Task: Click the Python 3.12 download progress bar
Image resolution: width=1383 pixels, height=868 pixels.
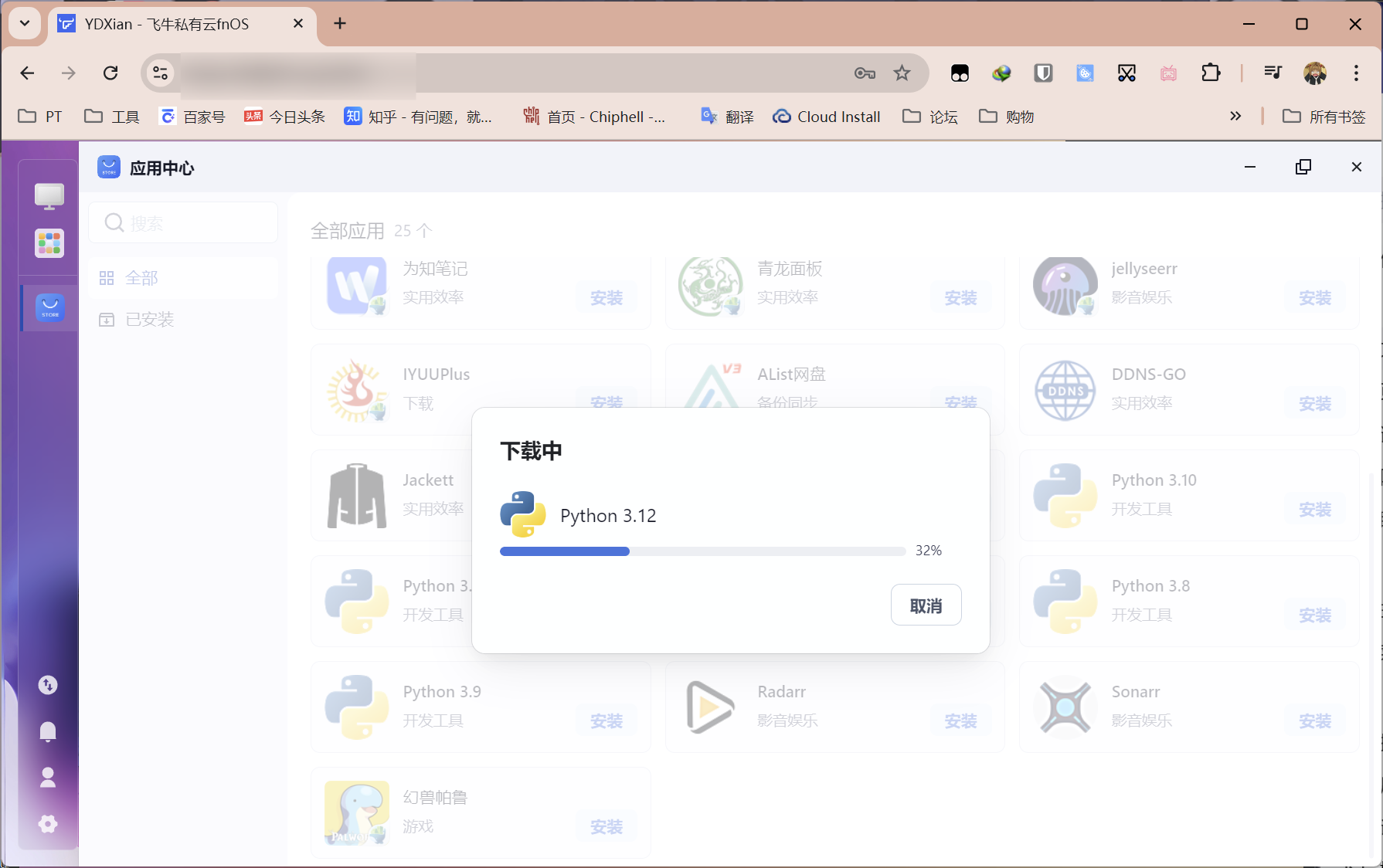Action: tap(702, 551)
